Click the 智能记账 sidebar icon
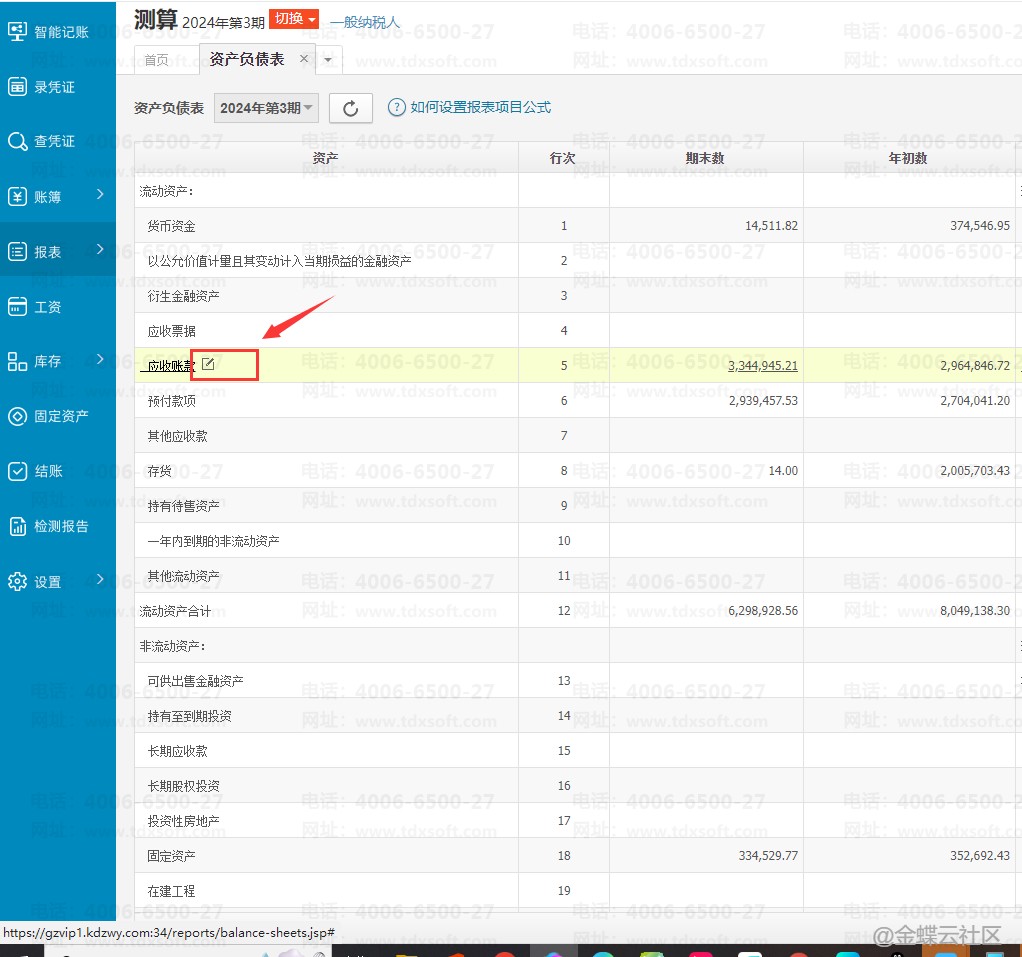This screenshot has height=957, width=1022. coord(17,31)
